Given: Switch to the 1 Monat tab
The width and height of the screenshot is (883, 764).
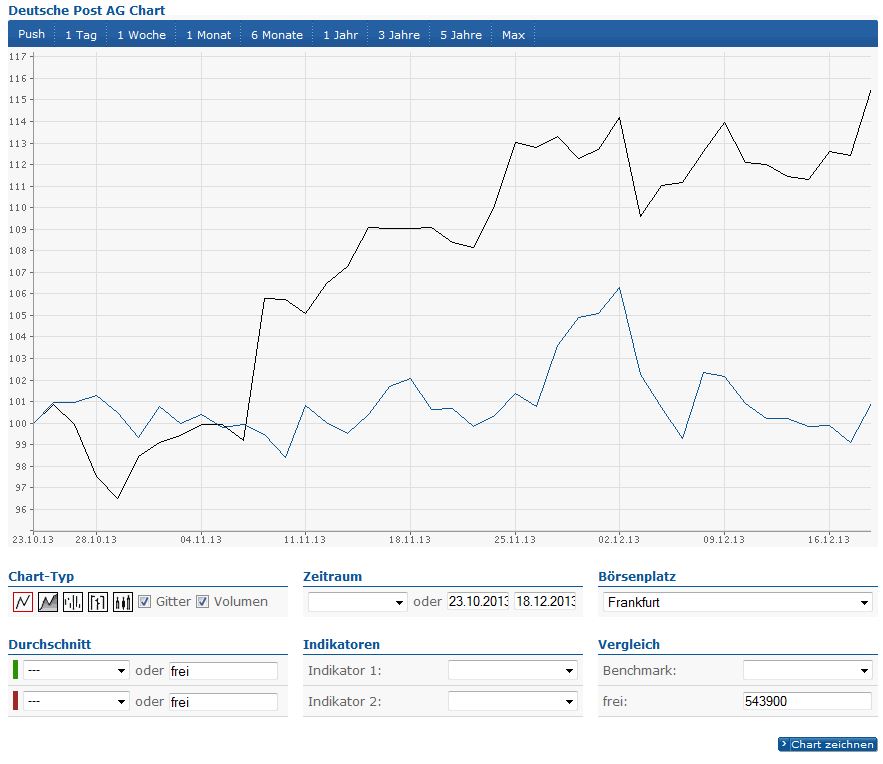Looking at the screenshot, I should pos(208,34).
